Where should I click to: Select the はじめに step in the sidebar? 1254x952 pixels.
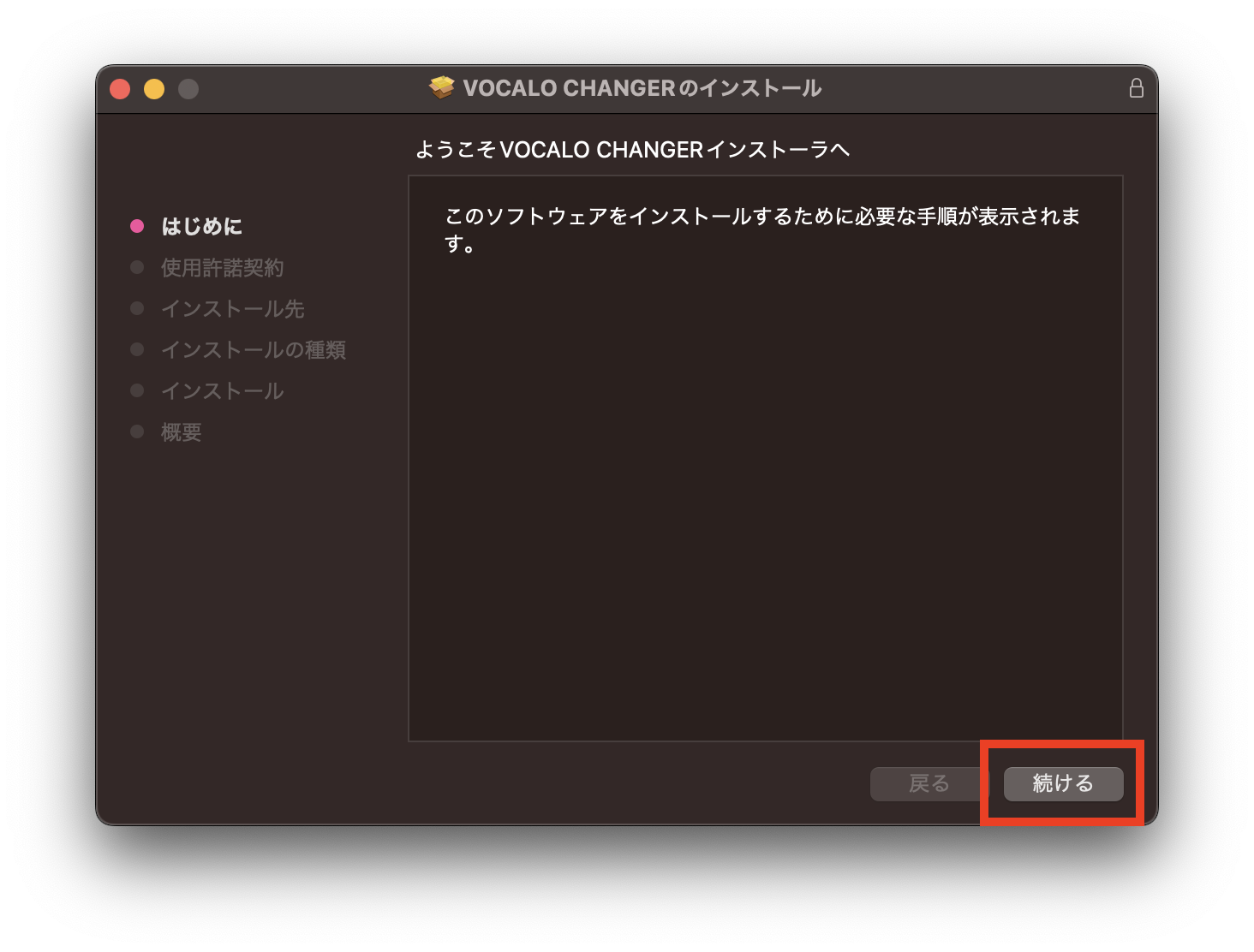[x=202, y=225]
